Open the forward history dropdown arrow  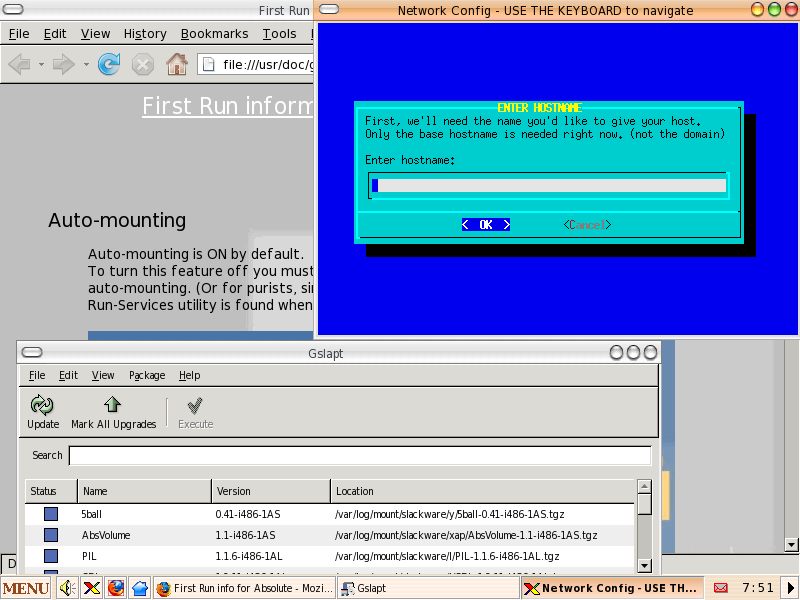pos(86,65)
